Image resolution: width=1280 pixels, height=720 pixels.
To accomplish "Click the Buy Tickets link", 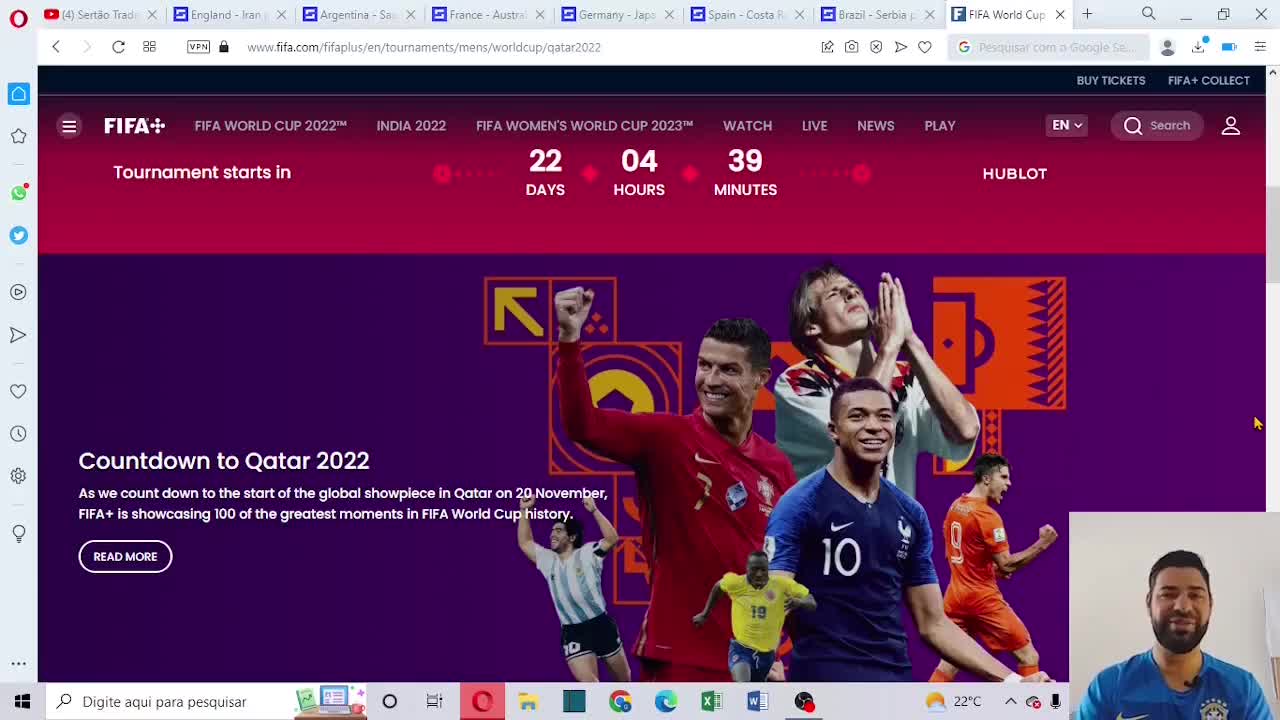I will [1110, 80].
